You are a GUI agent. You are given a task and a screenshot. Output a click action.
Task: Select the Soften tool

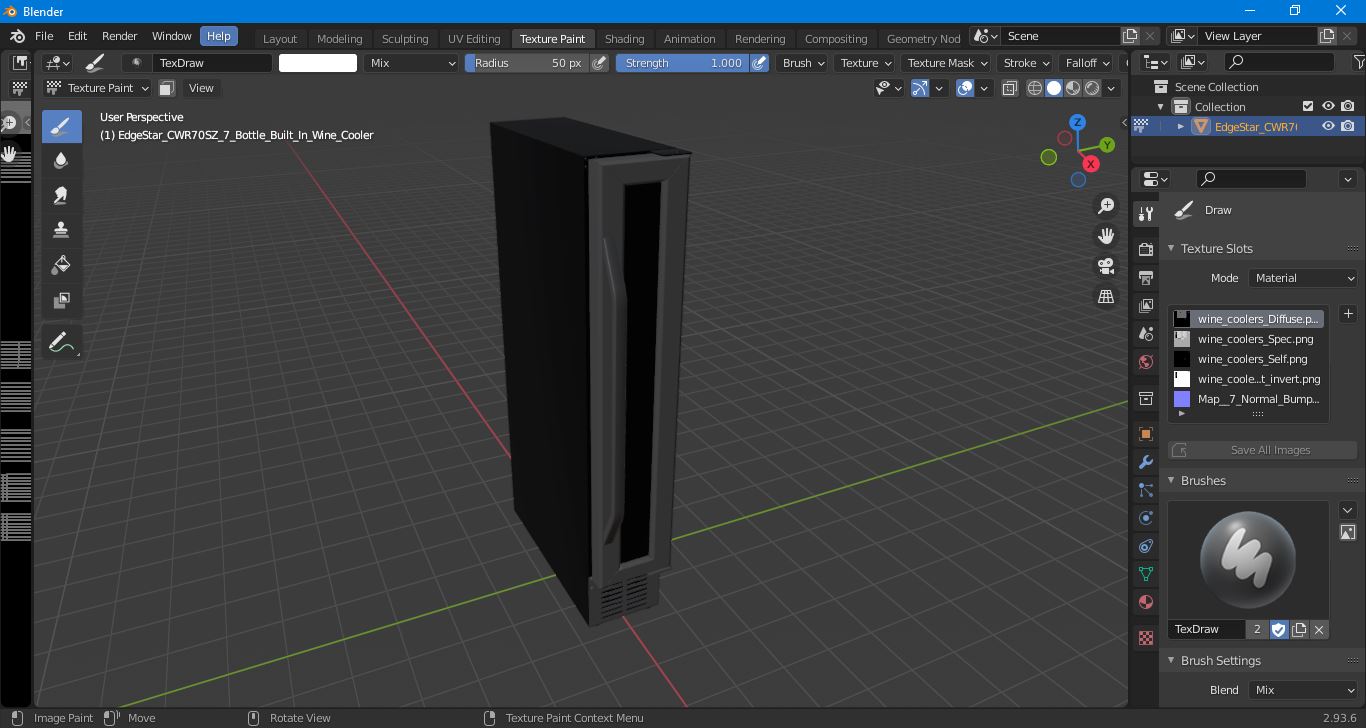coord(61,160)
